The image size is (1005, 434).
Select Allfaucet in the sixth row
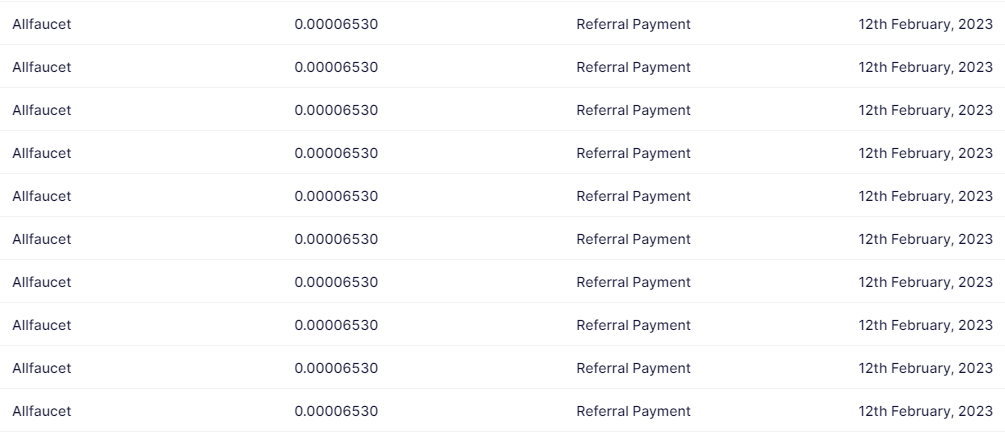click(x=42, y=239)
